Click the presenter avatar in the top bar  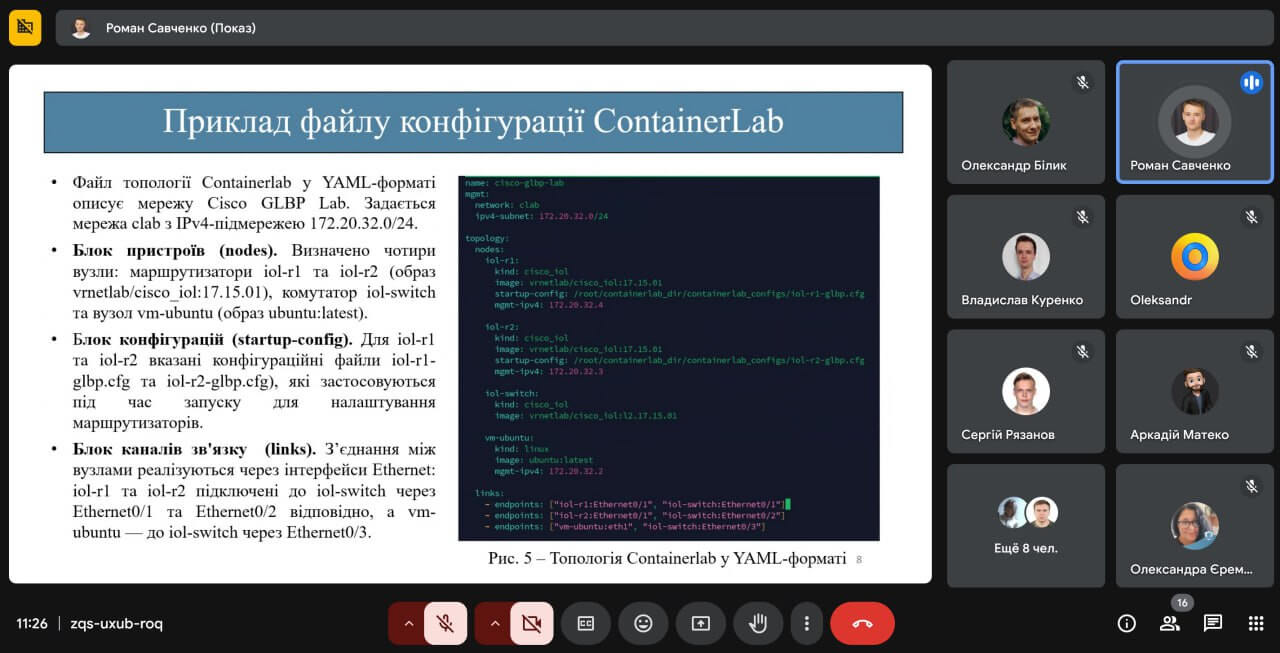click(x=81, y=28)
